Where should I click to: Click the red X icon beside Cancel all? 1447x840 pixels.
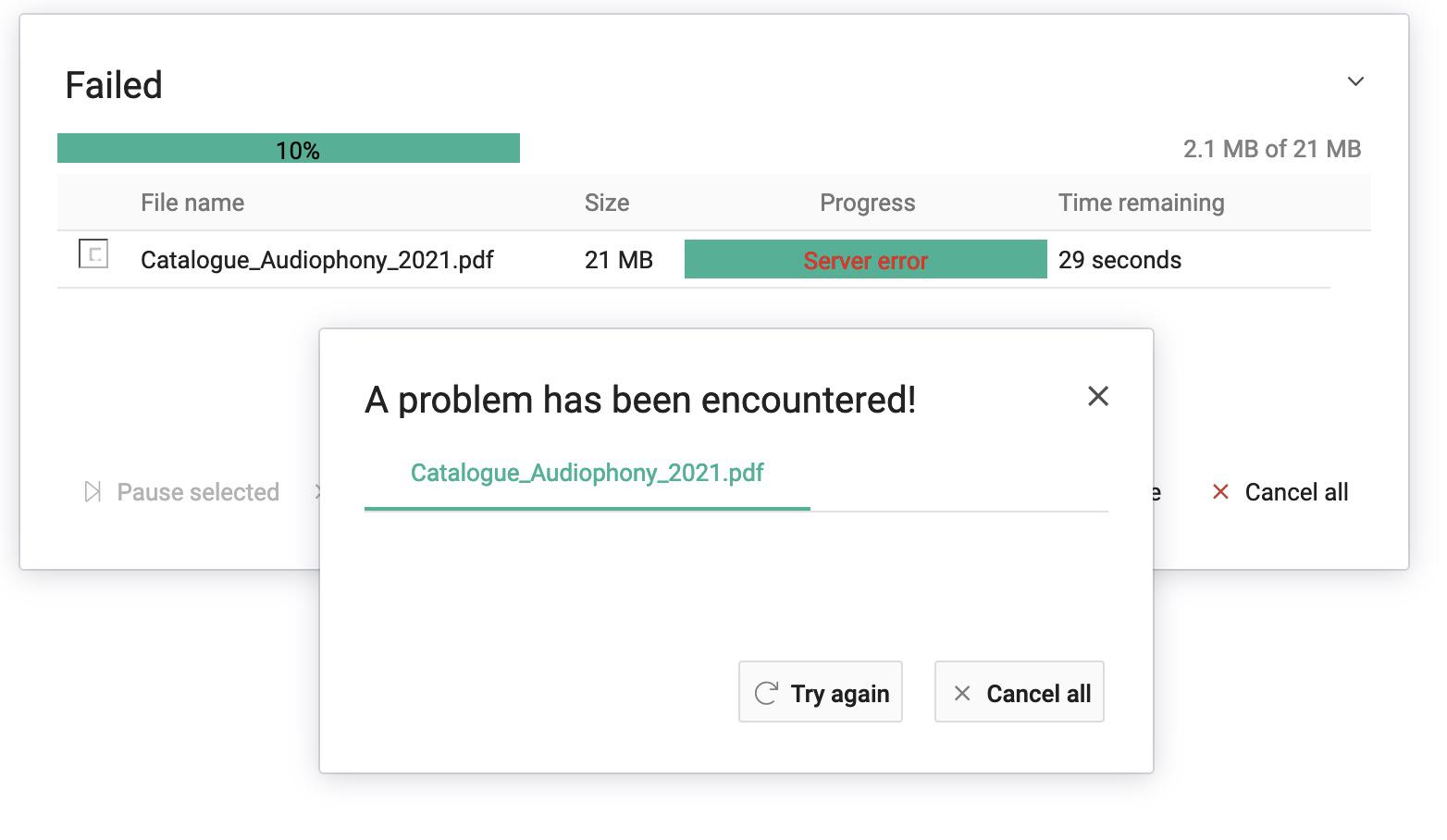click(1220, 491)
